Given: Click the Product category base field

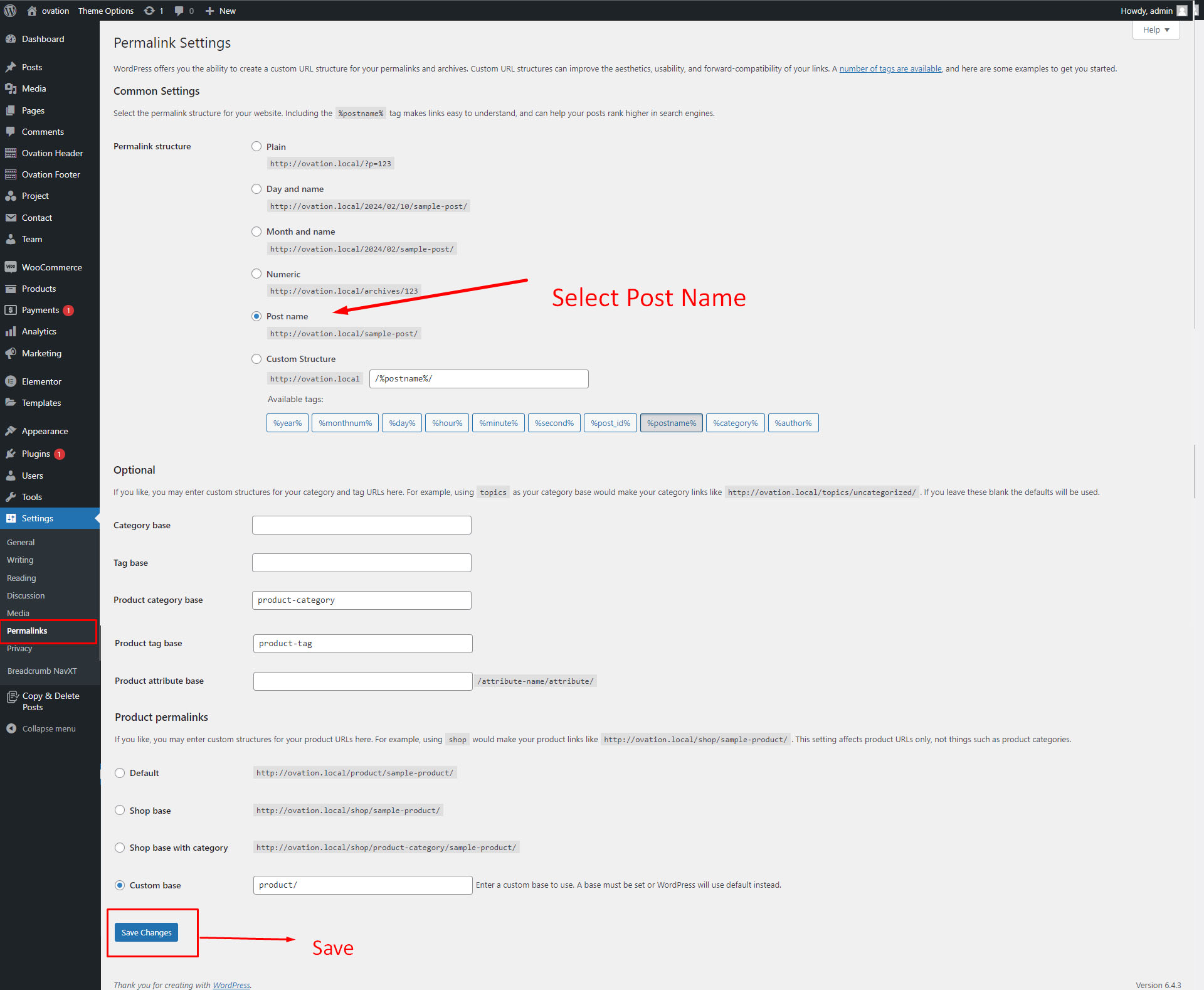Looking at the screenshot, I should 362,600.
